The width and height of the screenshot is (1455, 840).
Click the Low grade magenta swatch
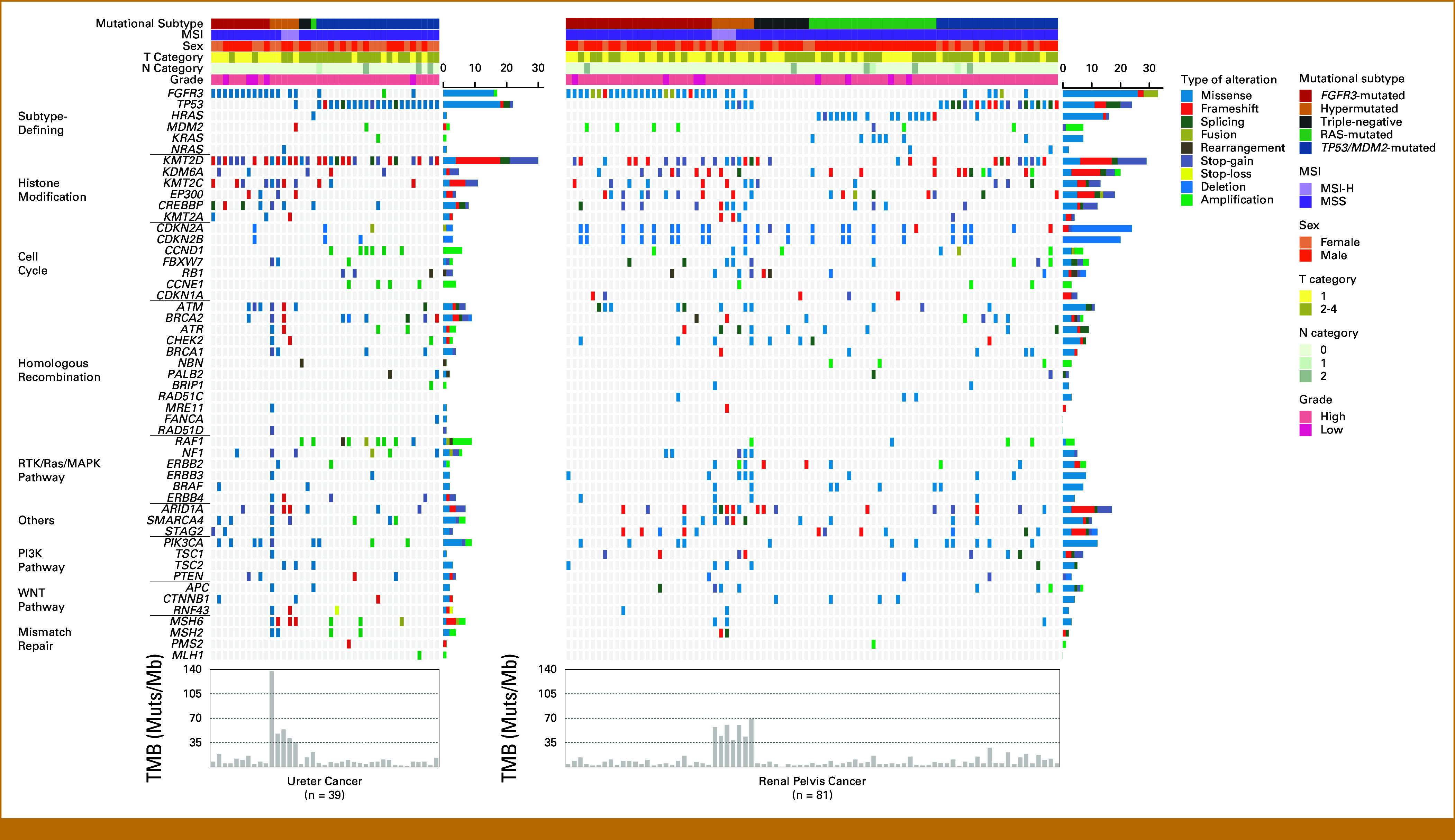coord(1305,430)
